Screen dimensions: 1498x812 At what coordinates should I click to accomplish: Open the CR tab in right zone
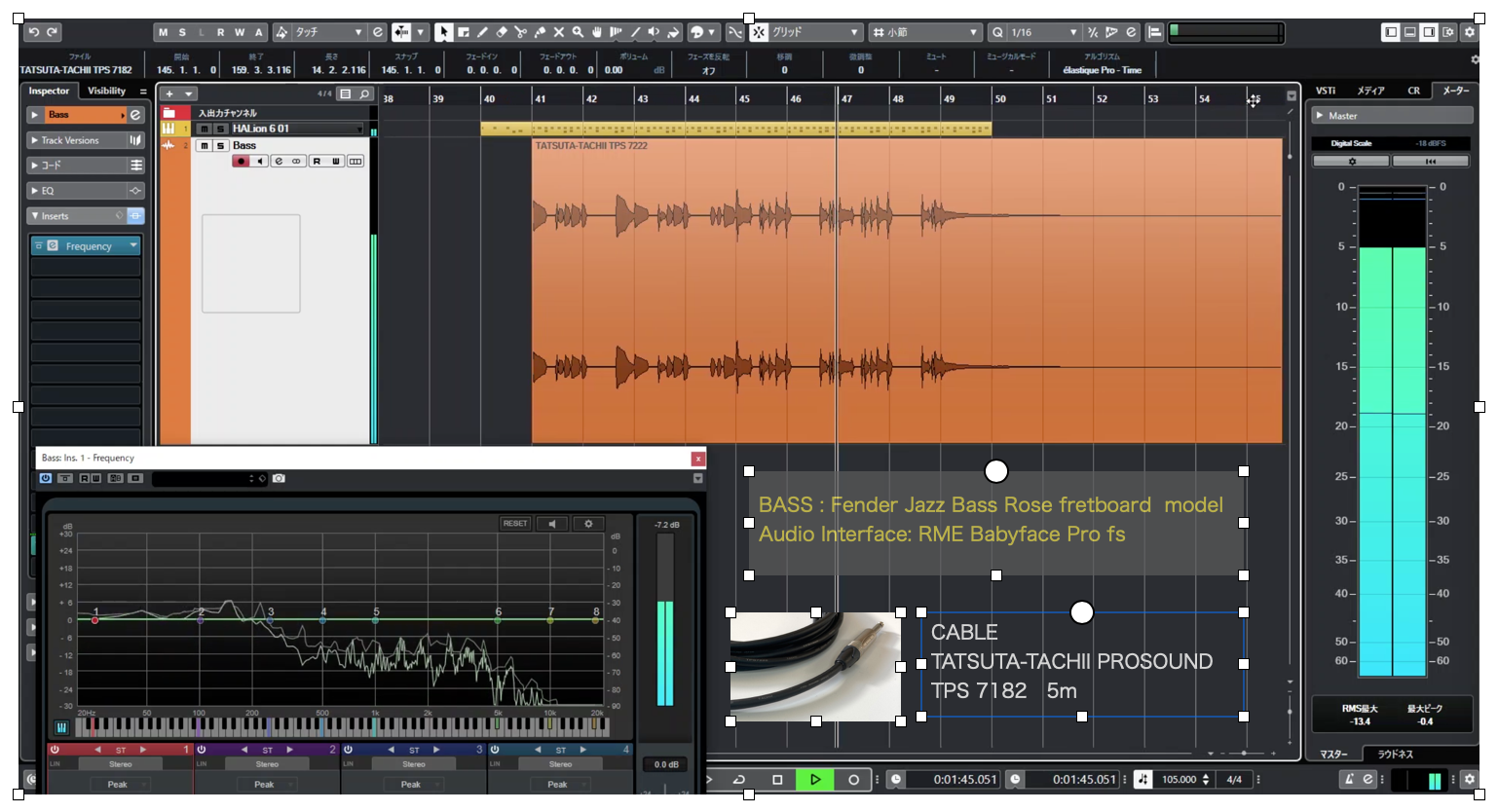(x=1413, y=91)
